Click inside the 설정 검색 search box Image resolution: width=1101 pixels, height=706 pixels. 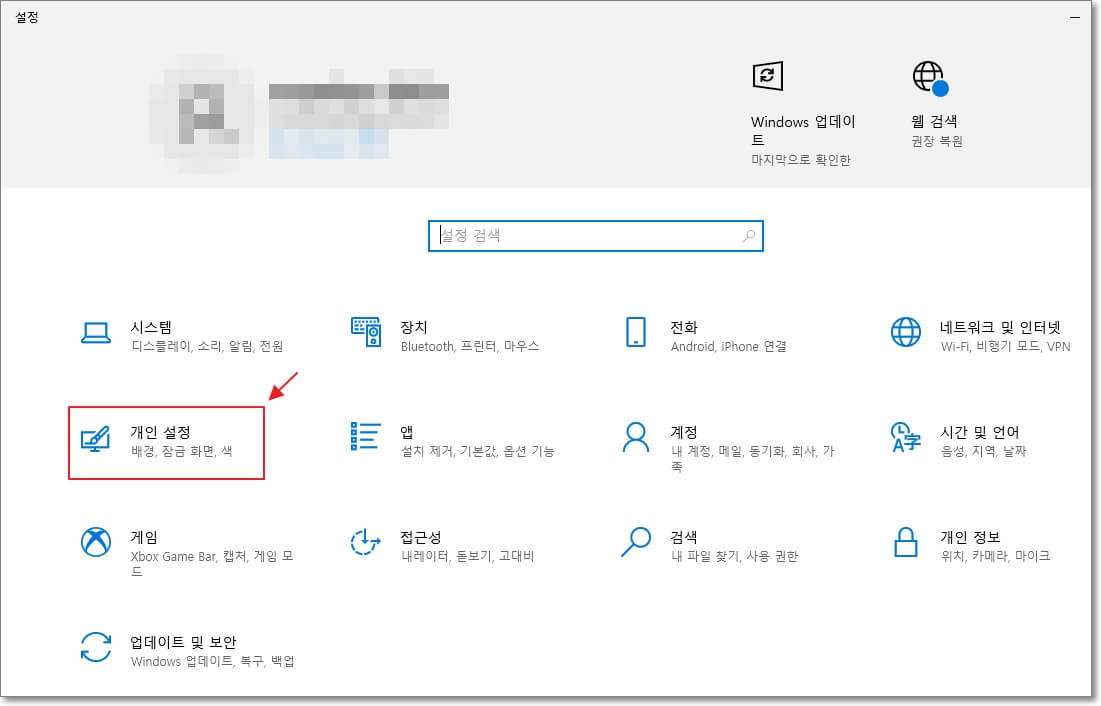pyautogui.click(x=580, y=235)
